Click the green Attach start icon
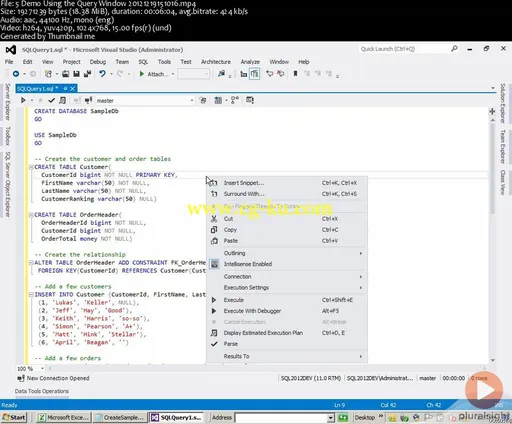The width and height of the screenshot is (512, 424). (142, 74)
